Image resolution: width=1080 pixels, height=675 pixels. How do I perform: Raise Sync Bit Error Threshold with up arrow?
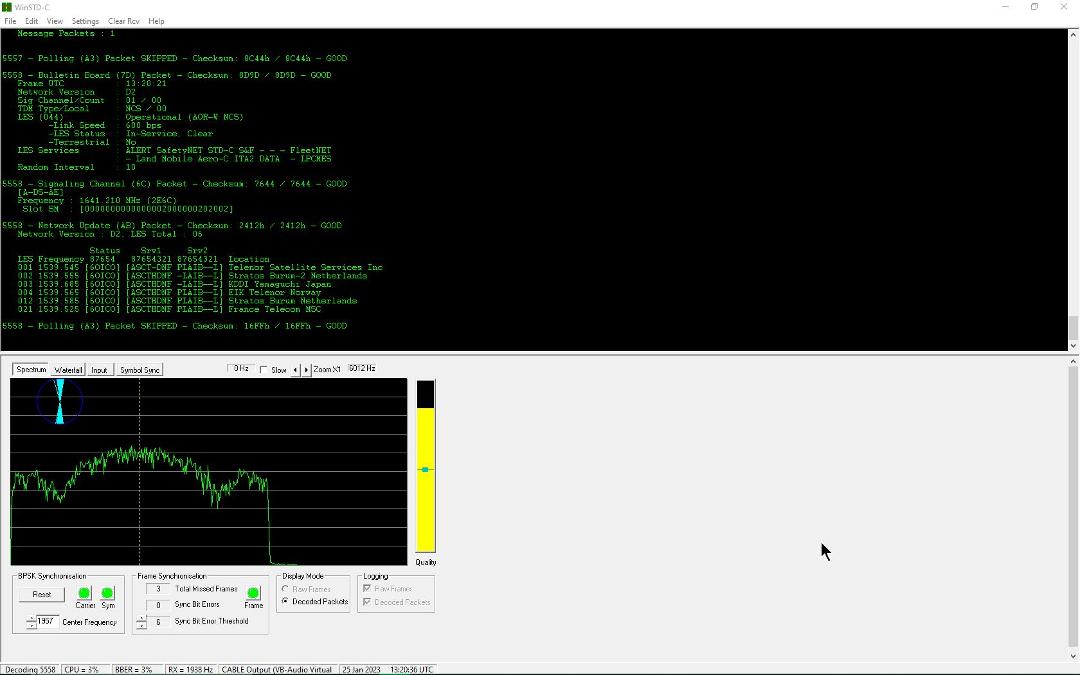click(141, 619)
